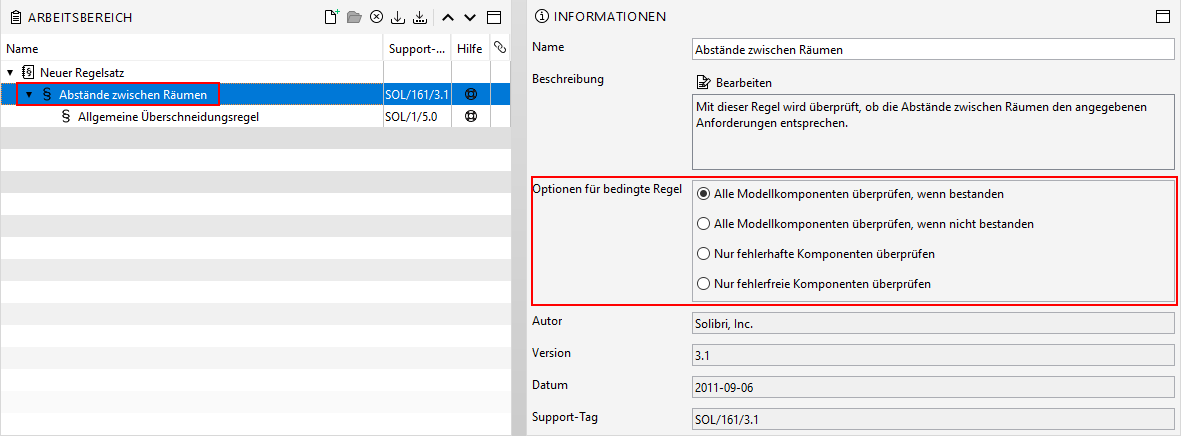
Task: Click the save-as icon with dotted tray
Action: pyautogui.click(x=421, y=17)
